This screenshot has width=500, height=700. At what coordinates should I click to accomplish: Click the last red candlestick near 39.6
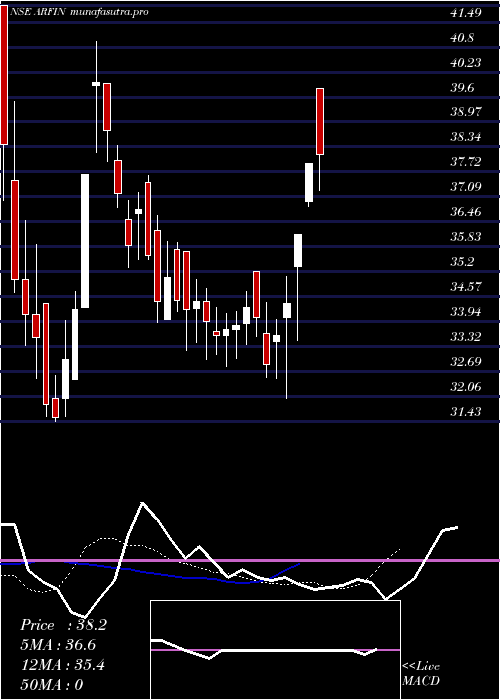320,121
